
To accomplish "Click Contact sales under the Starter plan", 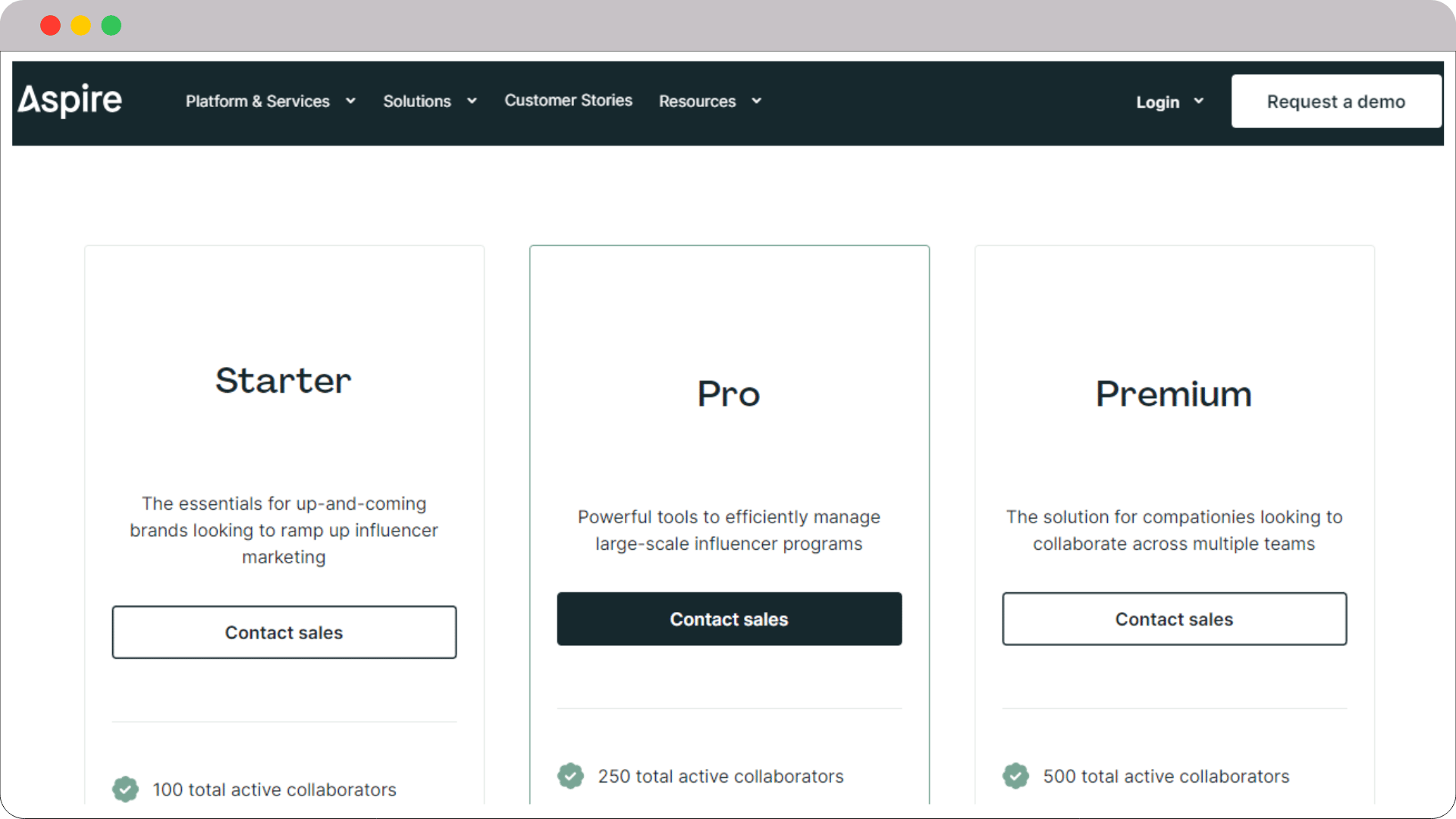I will tap(284, 632).
